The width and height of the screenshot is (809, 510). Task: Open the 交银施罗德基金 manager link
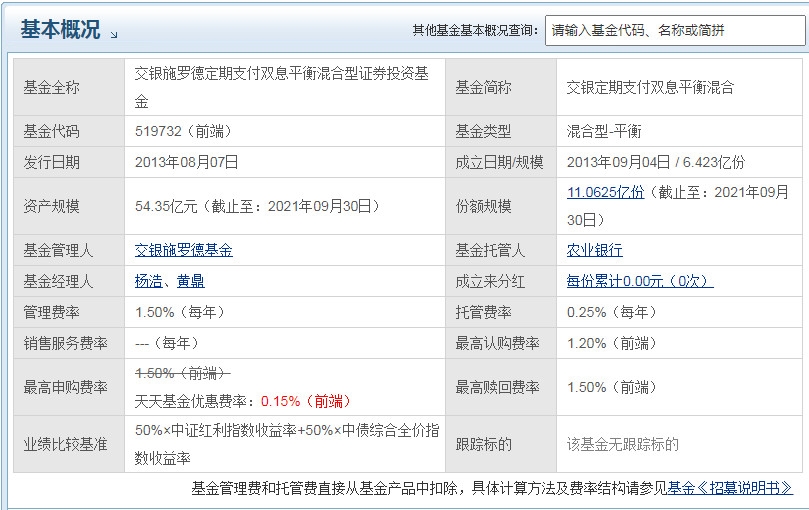pyautogui.click(x=184, y=250)
